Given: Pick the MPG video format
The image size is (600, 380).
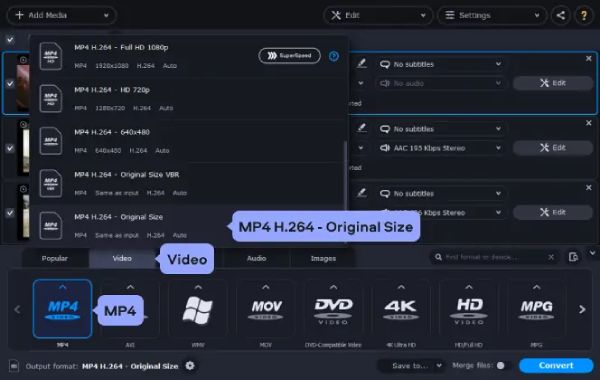Looking at the screenshot, I should [x=536, y=309].
